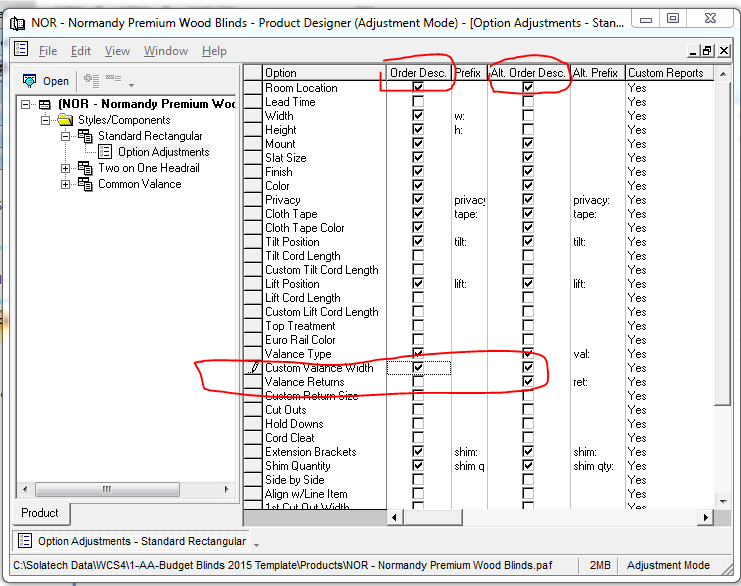Uncheck Order Desc. for Room Location
Screen dimensions: 741x586
[x=418, y=87]
